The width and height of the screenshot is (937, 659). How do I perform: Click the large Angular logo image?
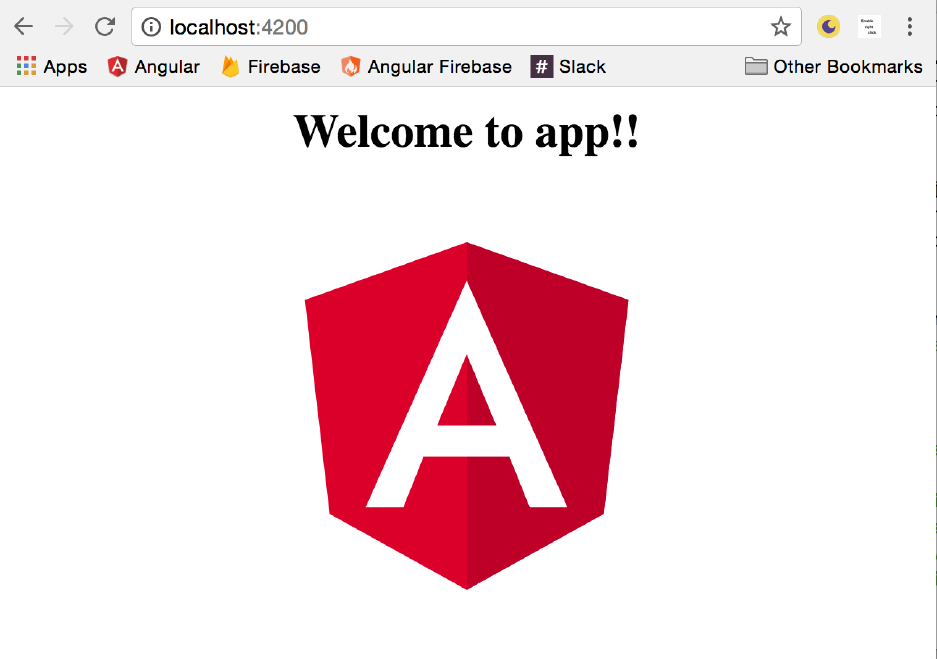tap(467, 416)
